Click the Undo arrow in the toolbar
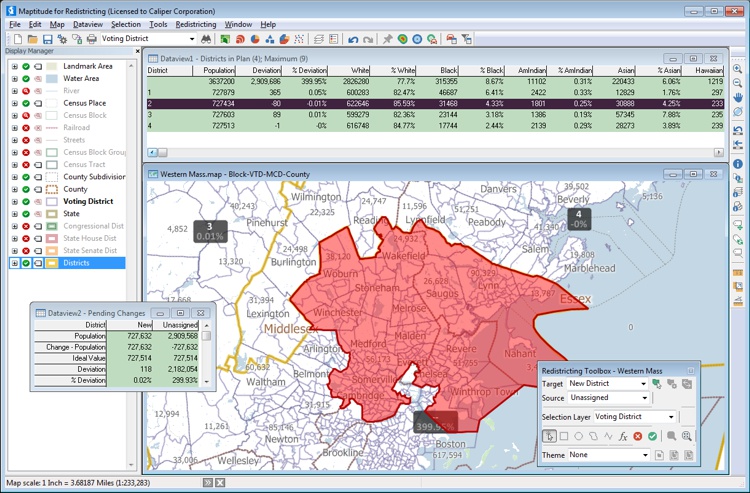 pyautogui.click(x=353, y=39)
